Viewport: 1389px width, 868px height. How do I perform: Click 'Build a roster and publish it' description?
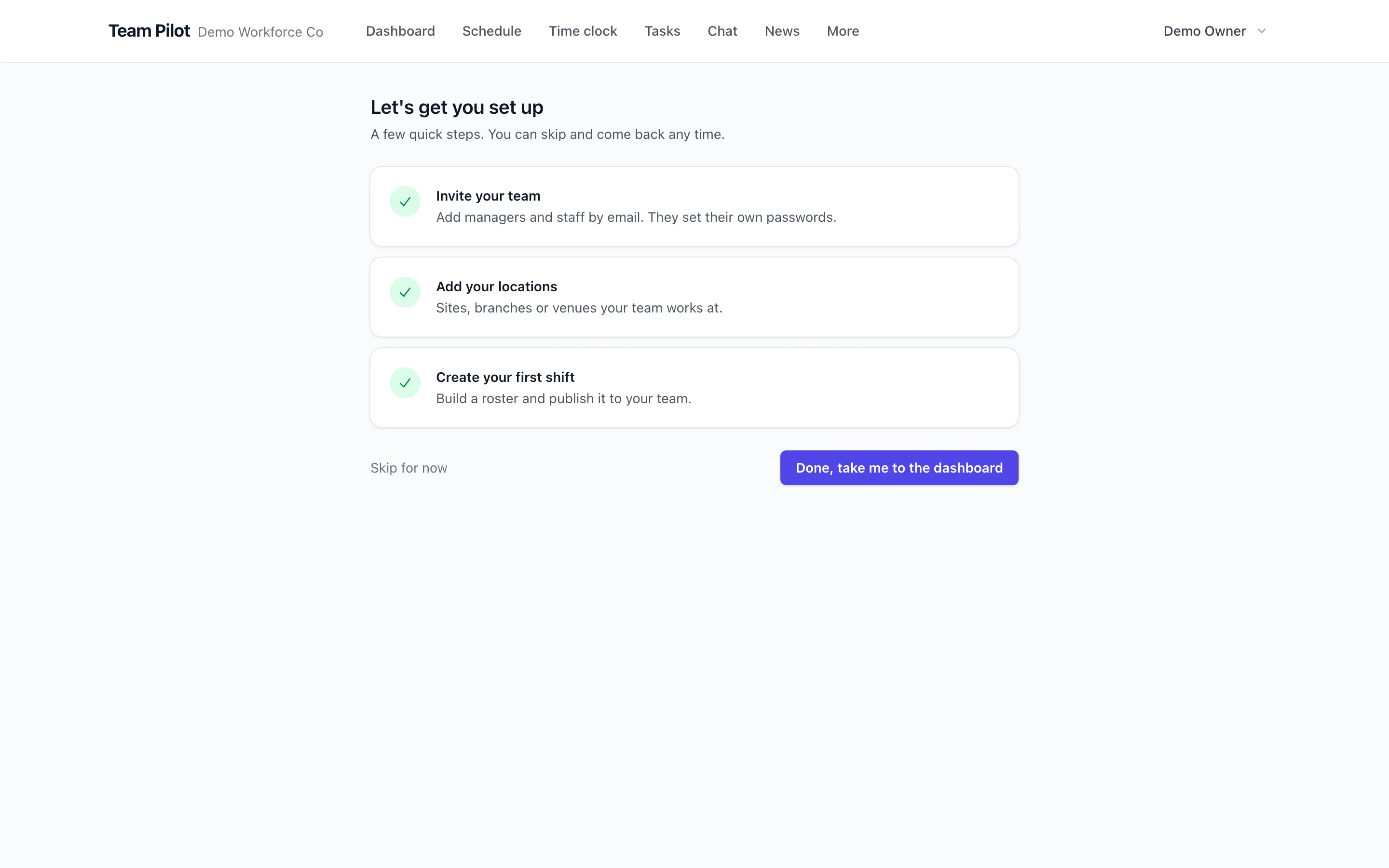point(563,399)
